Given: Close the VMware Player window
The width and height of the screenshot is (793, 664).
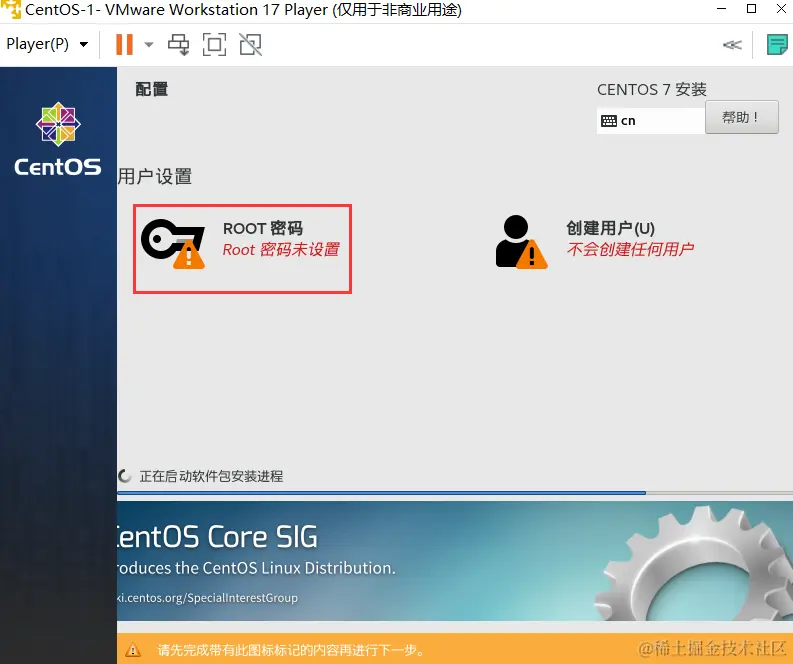Looking at the screenshot, I should click(x=781, y=9).
